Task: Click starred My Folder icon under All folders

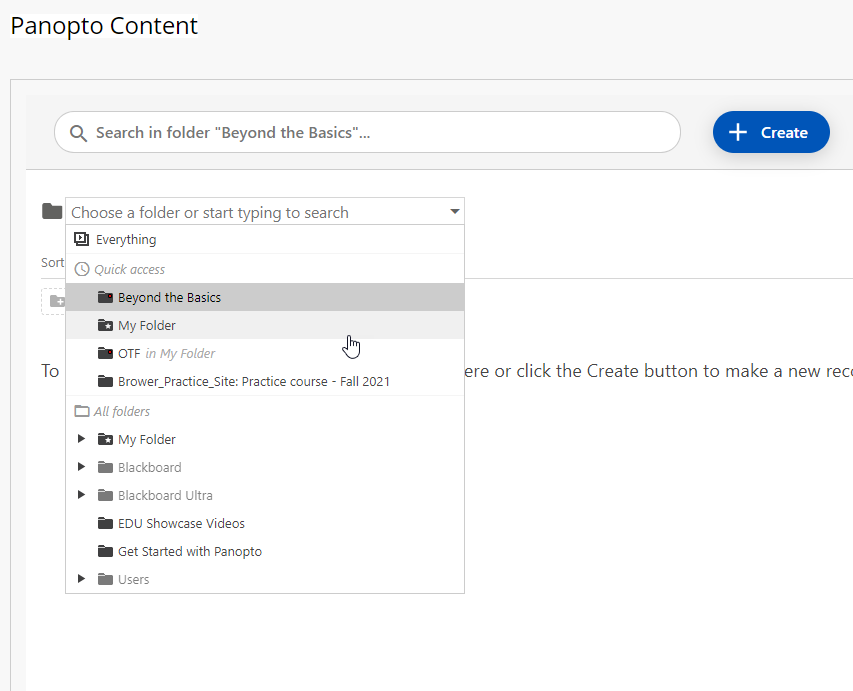Action: 105,439
